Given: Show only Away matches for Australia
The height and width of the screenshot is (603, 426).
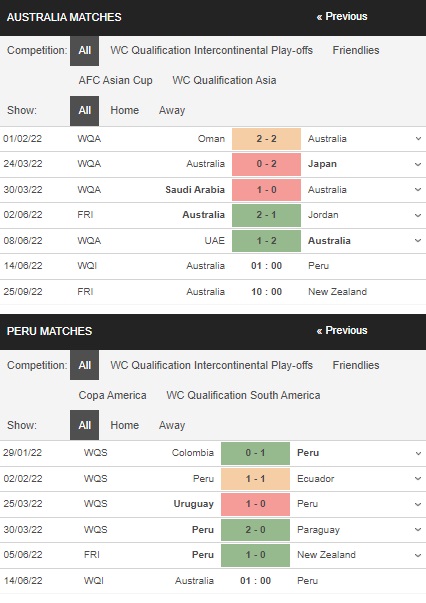Looking at the screenshot, I should 172,110.
